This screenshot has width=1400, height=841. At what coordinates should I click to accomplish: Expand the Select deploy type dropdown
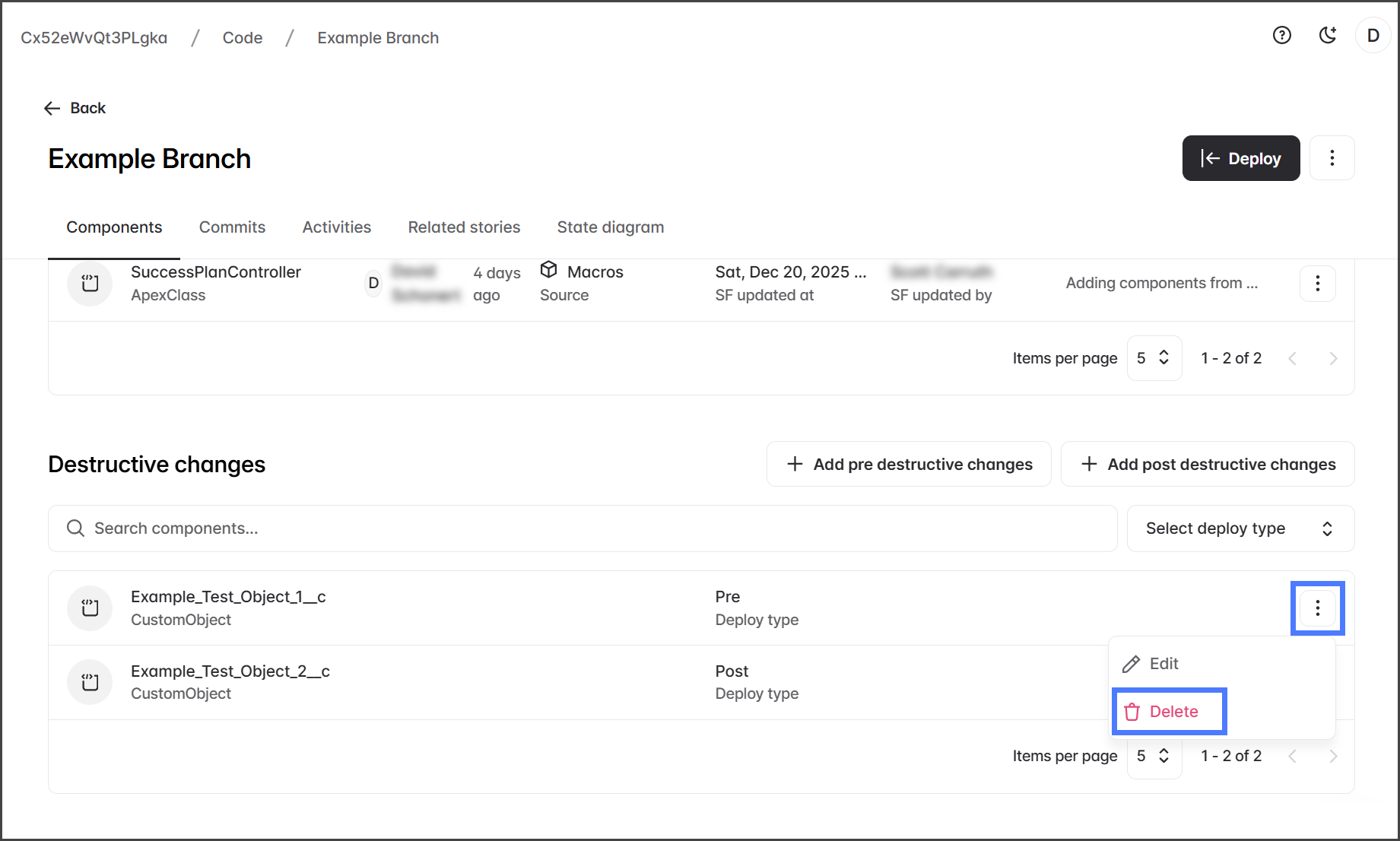point(1240,528)
